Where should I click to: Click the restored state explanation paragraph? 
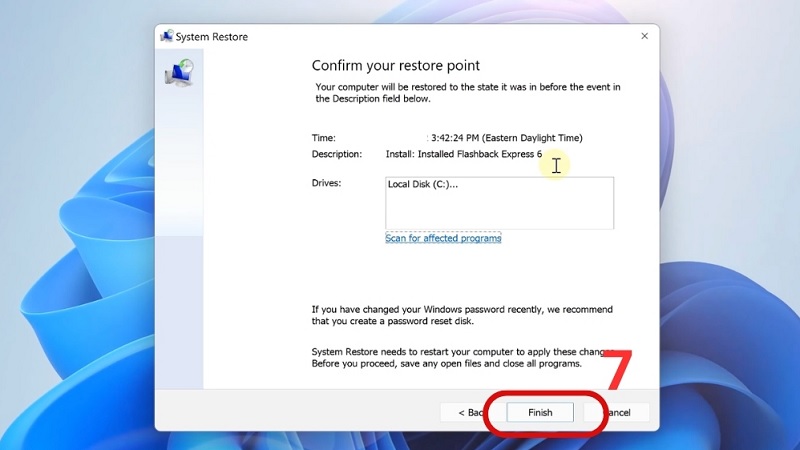click(468, 93)
